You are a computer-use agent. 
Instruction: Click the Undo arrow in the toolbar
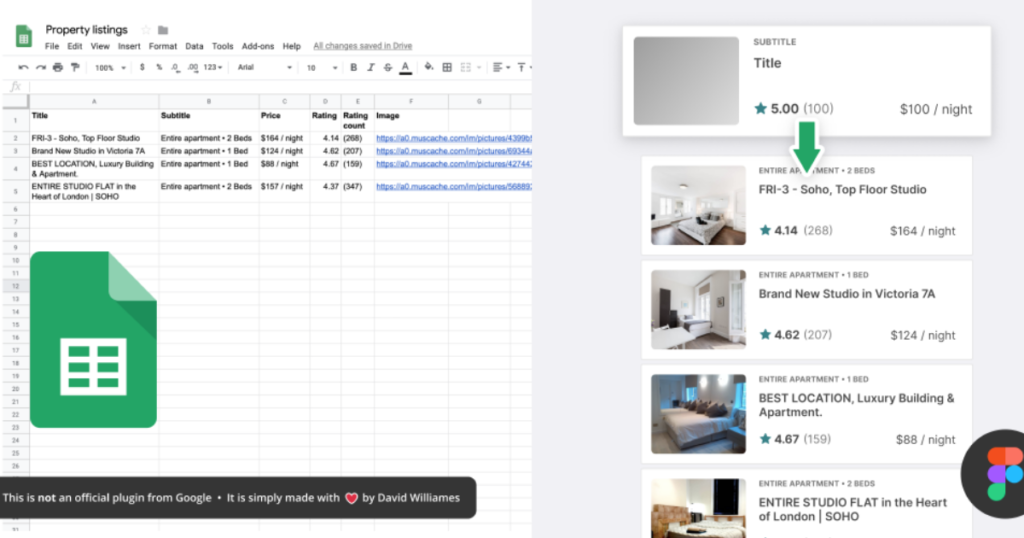pyautogui.click(x=24, y=67)
